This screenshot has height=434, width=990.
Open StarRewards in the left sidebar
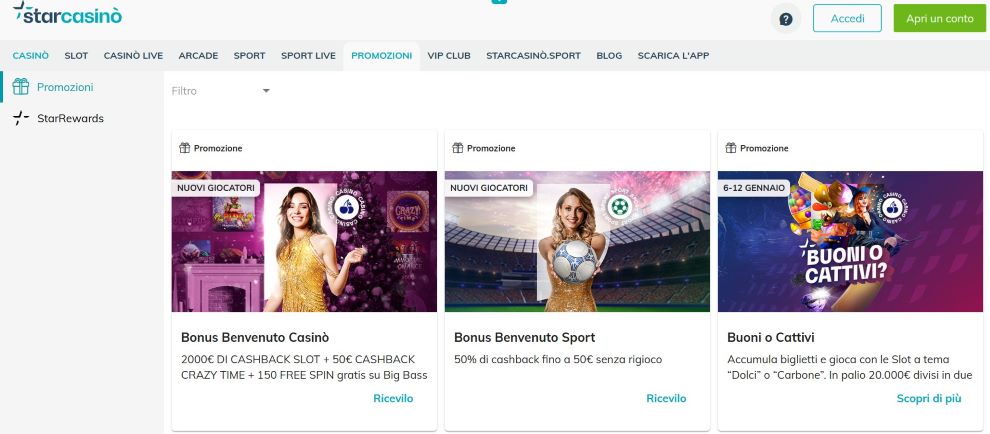coord(70,118)
